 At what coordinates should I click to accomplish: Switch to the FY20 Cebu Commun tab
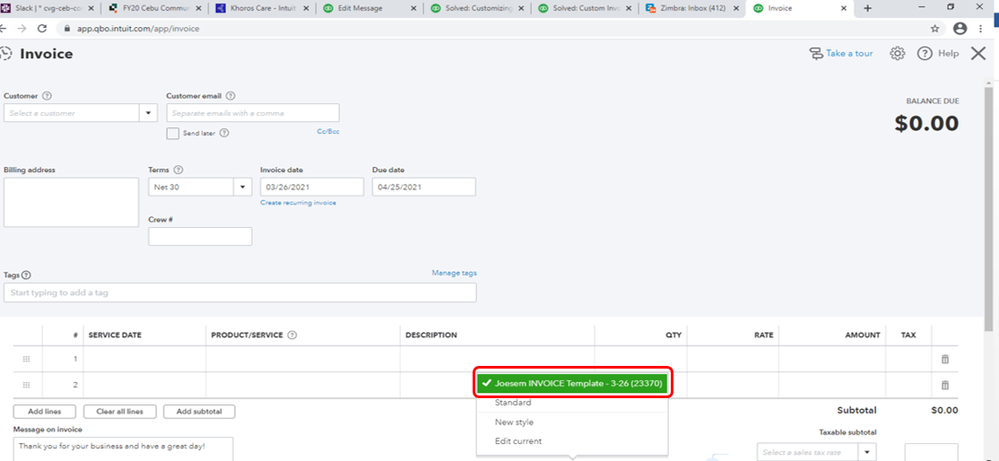pyautogui.click(x=155, y=8)
